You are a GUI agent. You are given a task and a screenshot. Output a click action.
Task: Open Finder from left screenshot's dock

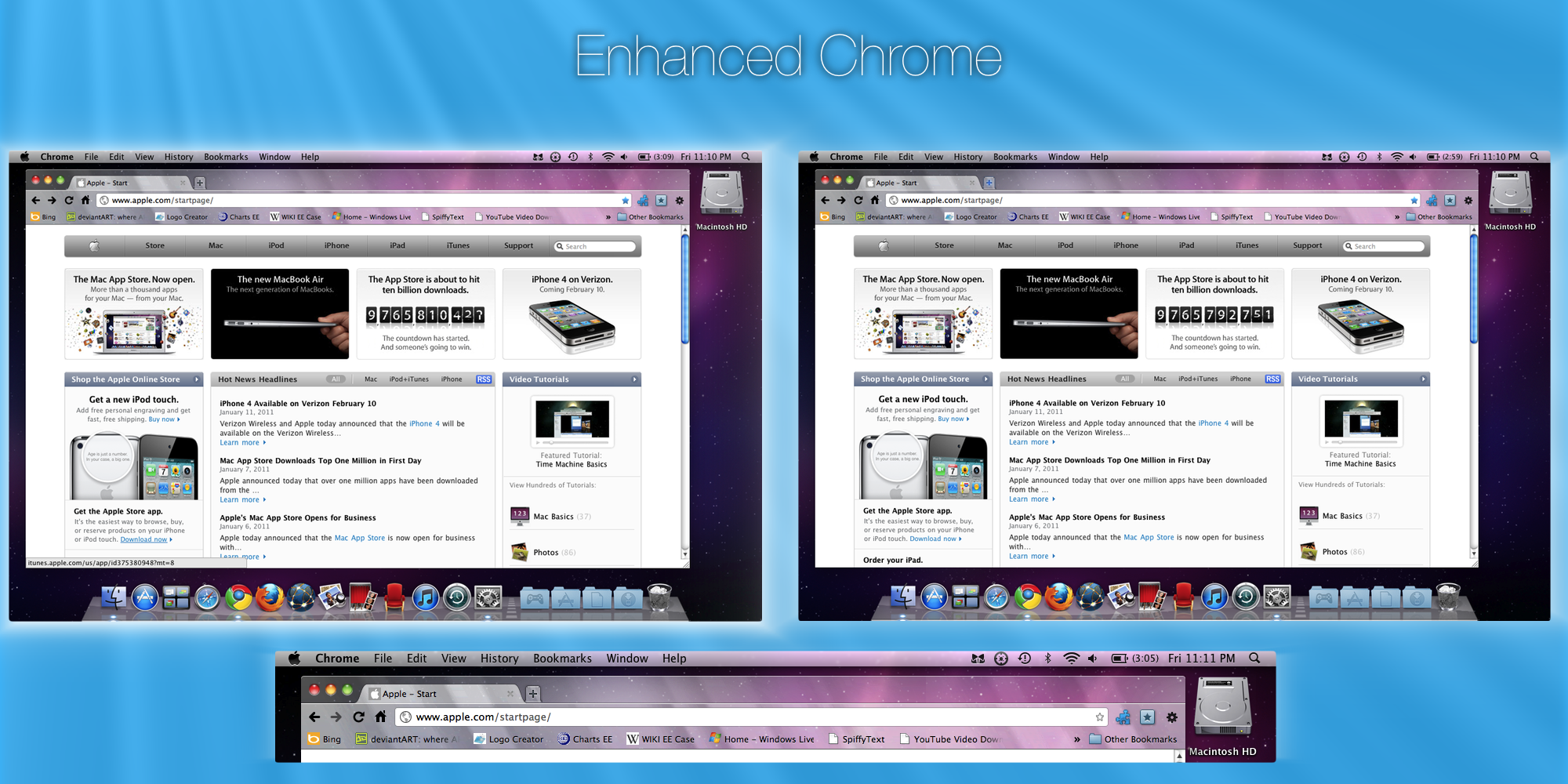[x=114, y=597]
